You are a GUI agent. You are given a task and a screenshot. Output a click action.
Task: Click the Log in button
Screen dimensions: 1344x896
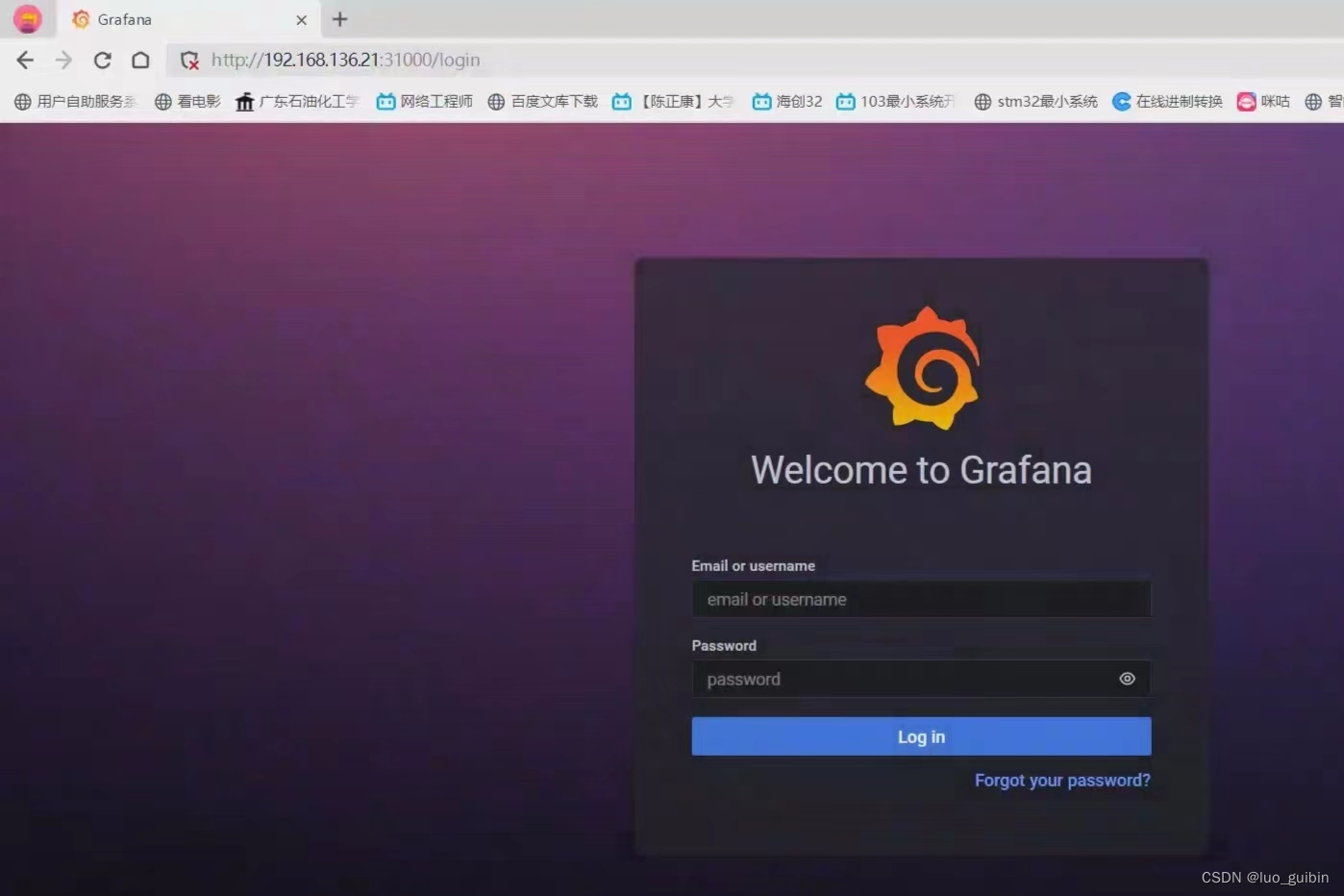pyautogui.click(x=921, y=736)
